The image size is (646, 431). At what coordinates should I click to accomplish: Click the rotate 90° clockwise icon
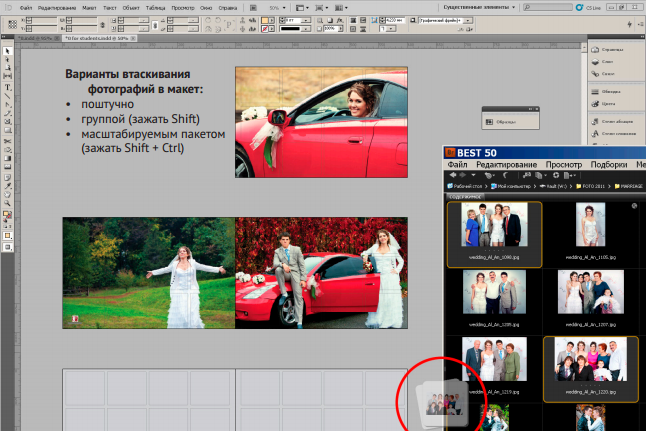click(x=208, y=20)
